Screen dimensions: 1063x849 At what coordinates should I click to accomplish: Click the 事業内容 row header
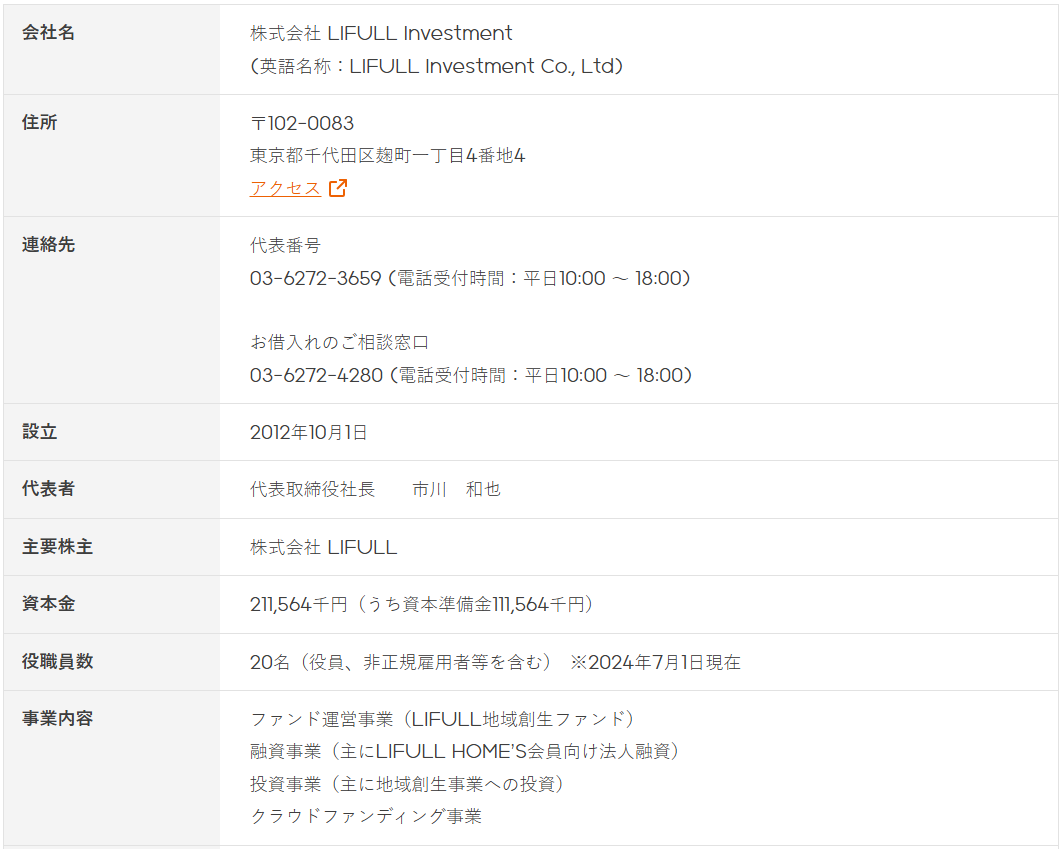[x=57, y=718]
